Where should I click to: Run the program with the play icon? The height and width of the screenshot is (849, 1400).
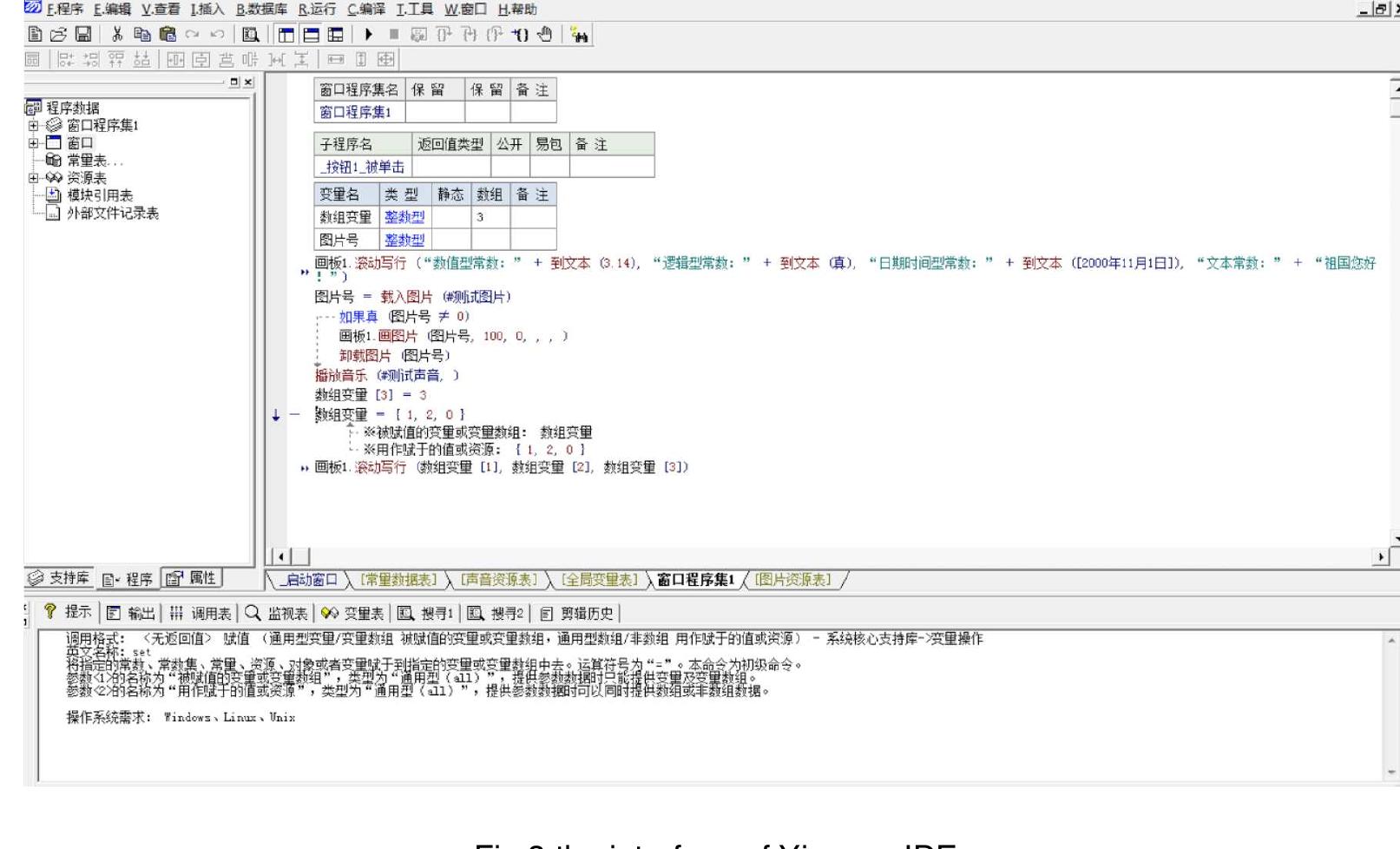coord(369,35)
